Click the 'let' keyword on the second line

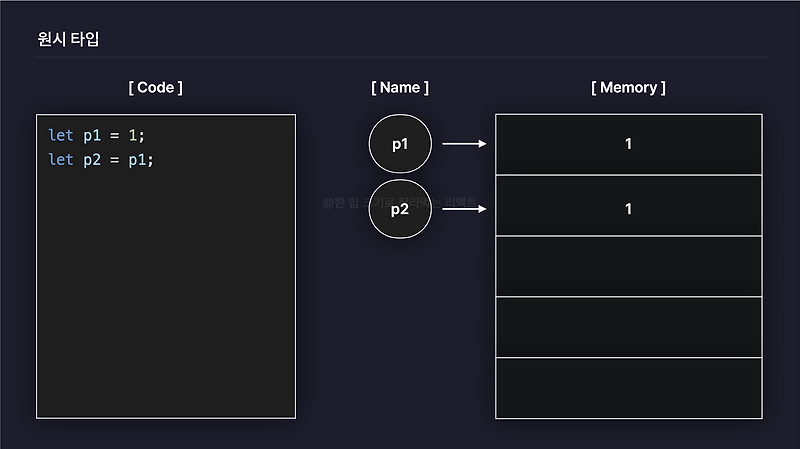coord(60,159)
